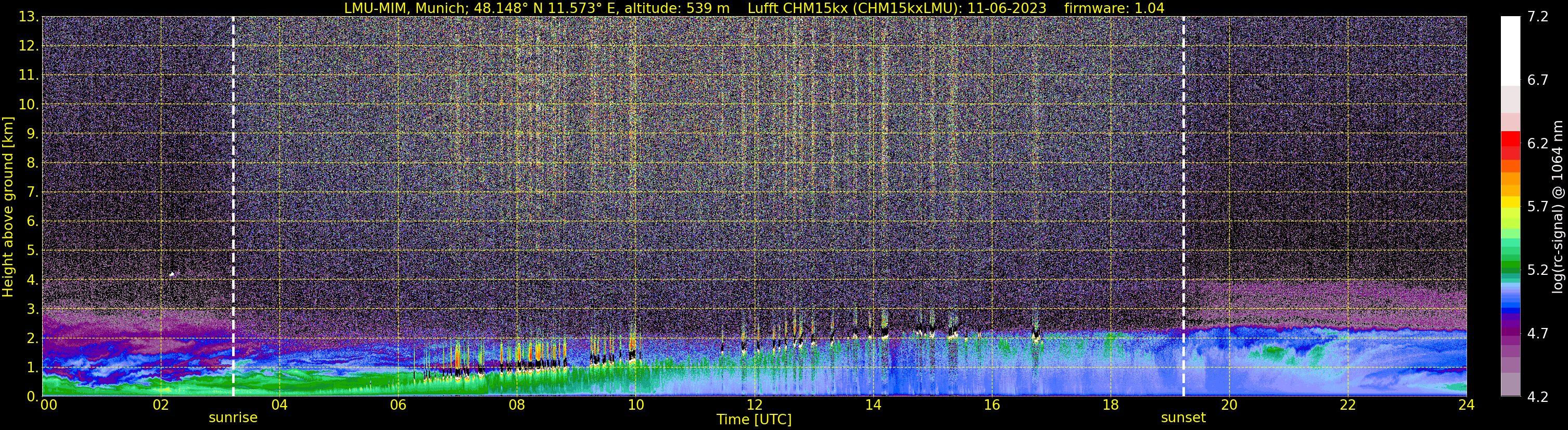The image size is (1568, 430).
Task: Click the '5.' height axis tick label
Action: click(32, 250)
